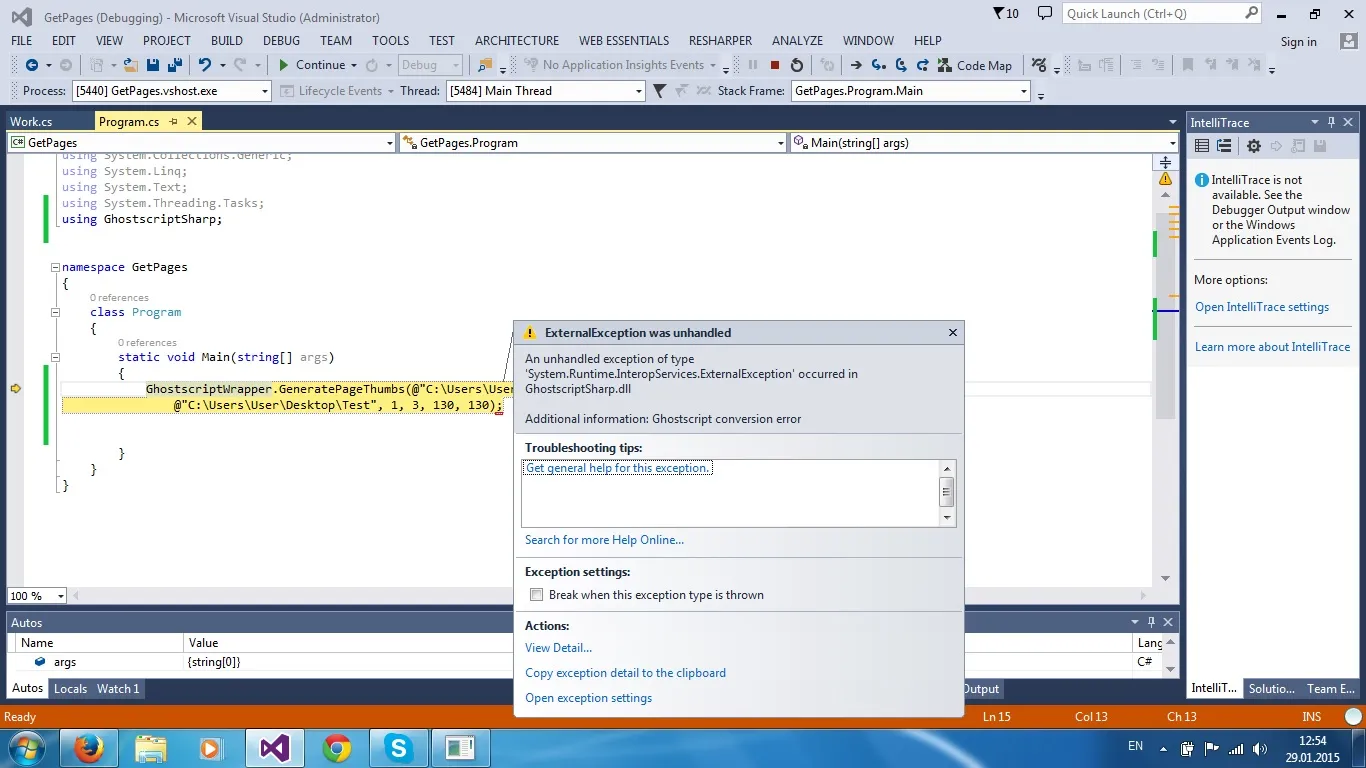Open the IntelliTrace window options dropdown

tap(1315, 122)
